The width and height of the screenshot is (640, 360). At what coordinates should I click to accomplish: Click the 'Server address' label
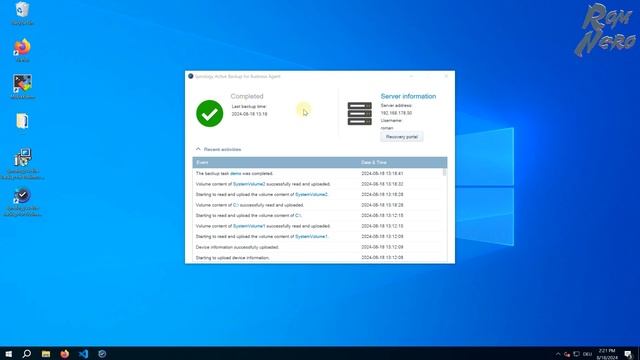coord(396,106)
